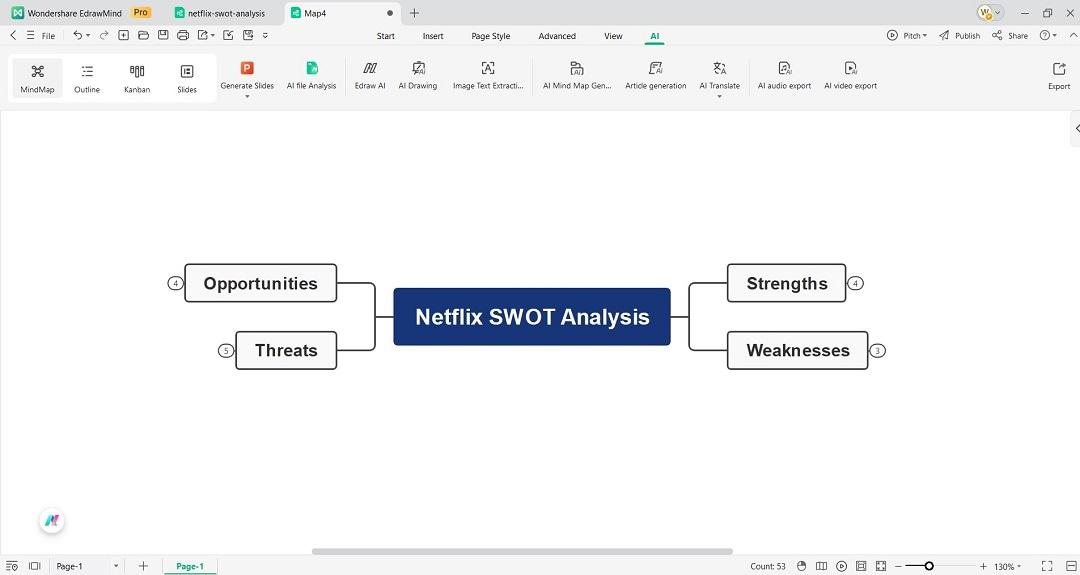Start AI audio export
This screenshot has height=575, width=1080.
[785, 75]
